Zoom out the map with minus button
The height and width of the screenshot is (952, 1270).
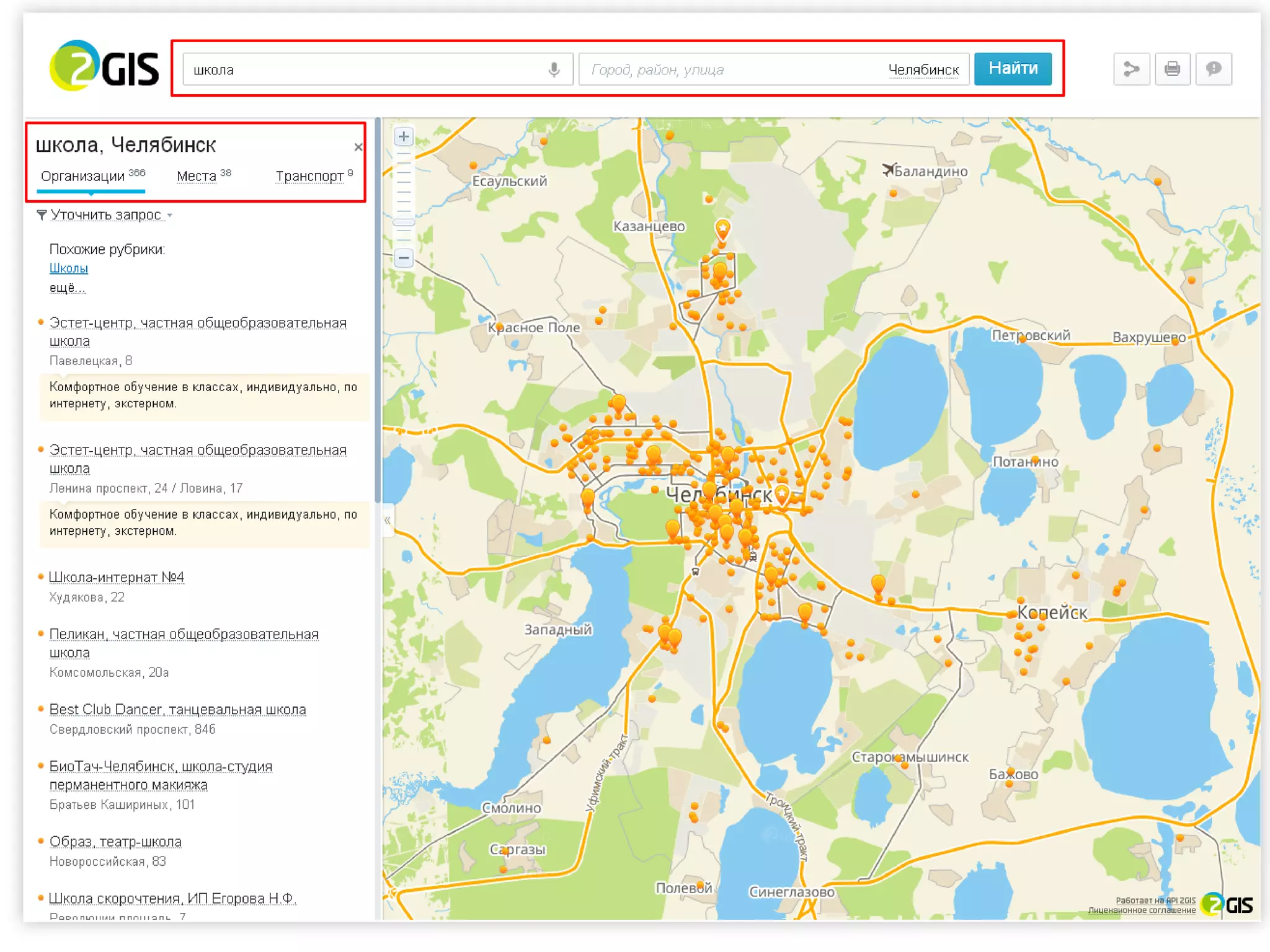tap(404, 258)
